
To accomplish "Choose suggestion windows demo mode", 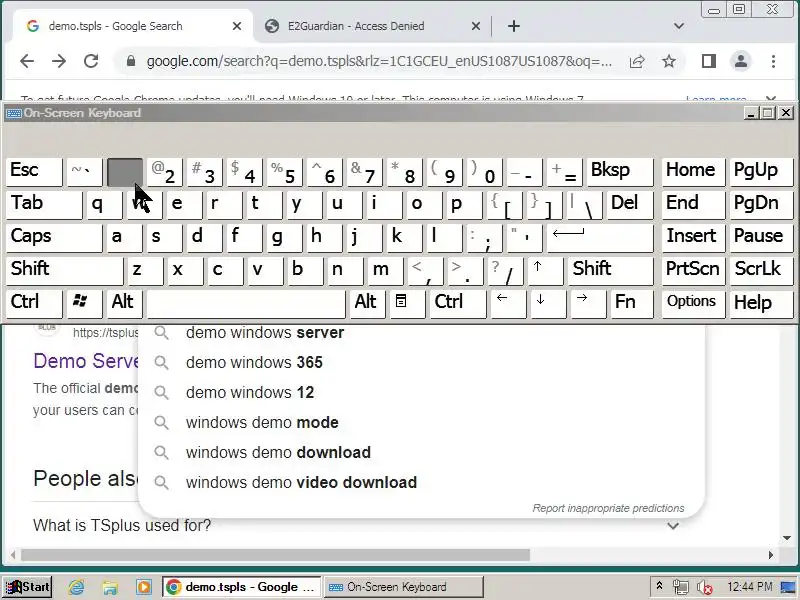I will click(421, 422).
